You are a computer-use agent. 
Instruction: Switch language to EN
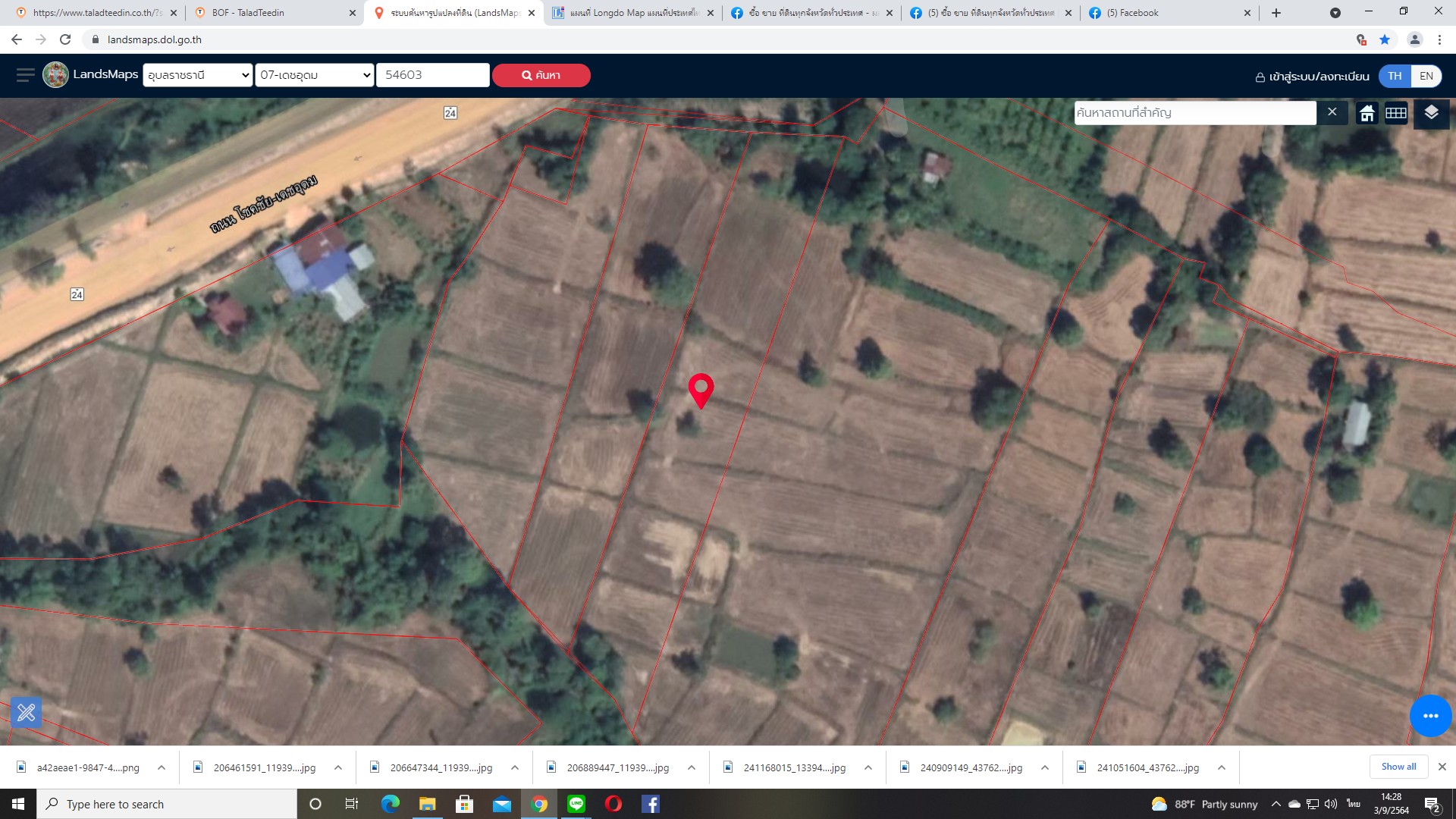pyautogui.click(x=1426, y=76)
